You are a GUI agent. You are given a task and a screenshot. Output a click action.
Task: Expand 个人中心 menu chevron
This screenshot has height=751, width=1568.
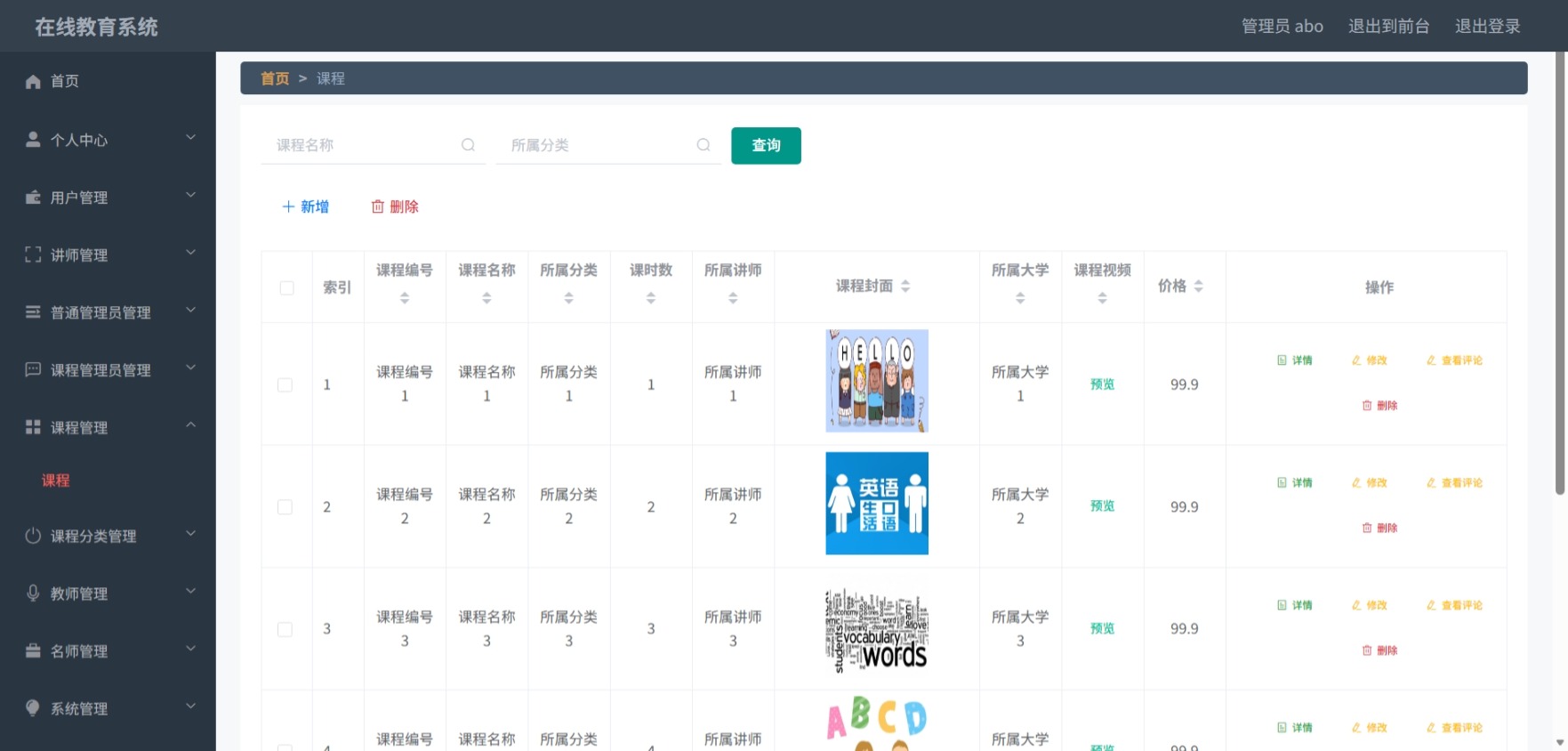point(190,138)
